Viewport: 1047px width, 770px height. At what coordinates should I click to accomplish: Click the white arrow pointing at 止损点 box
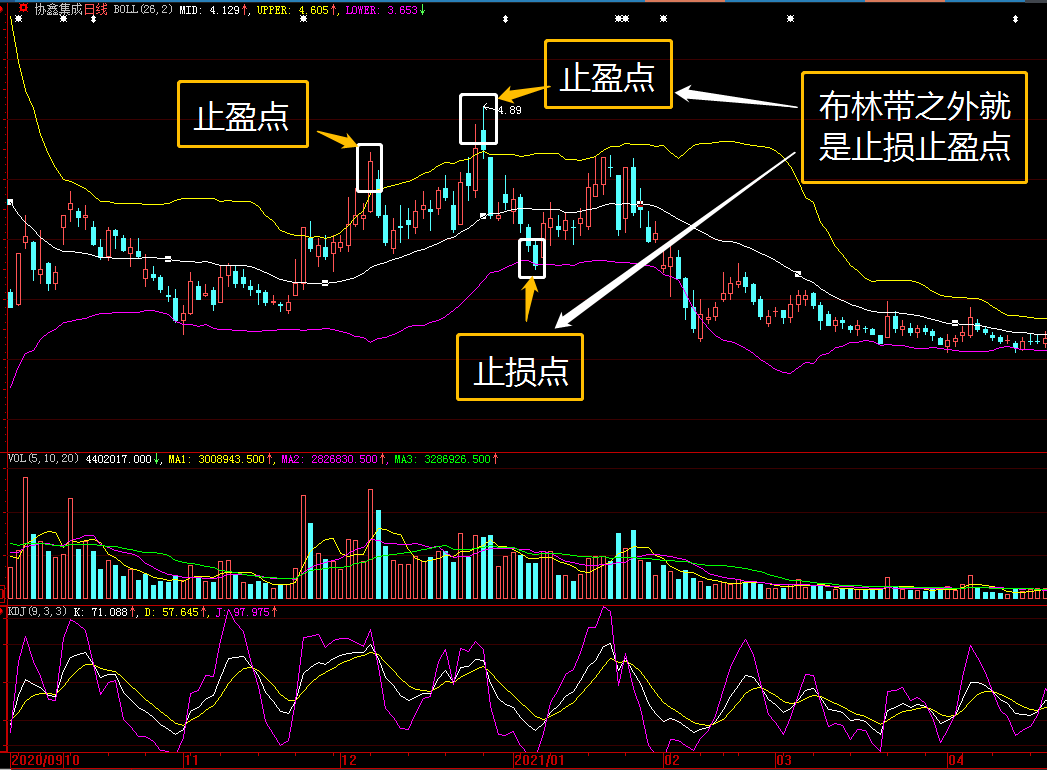point(674,240)
